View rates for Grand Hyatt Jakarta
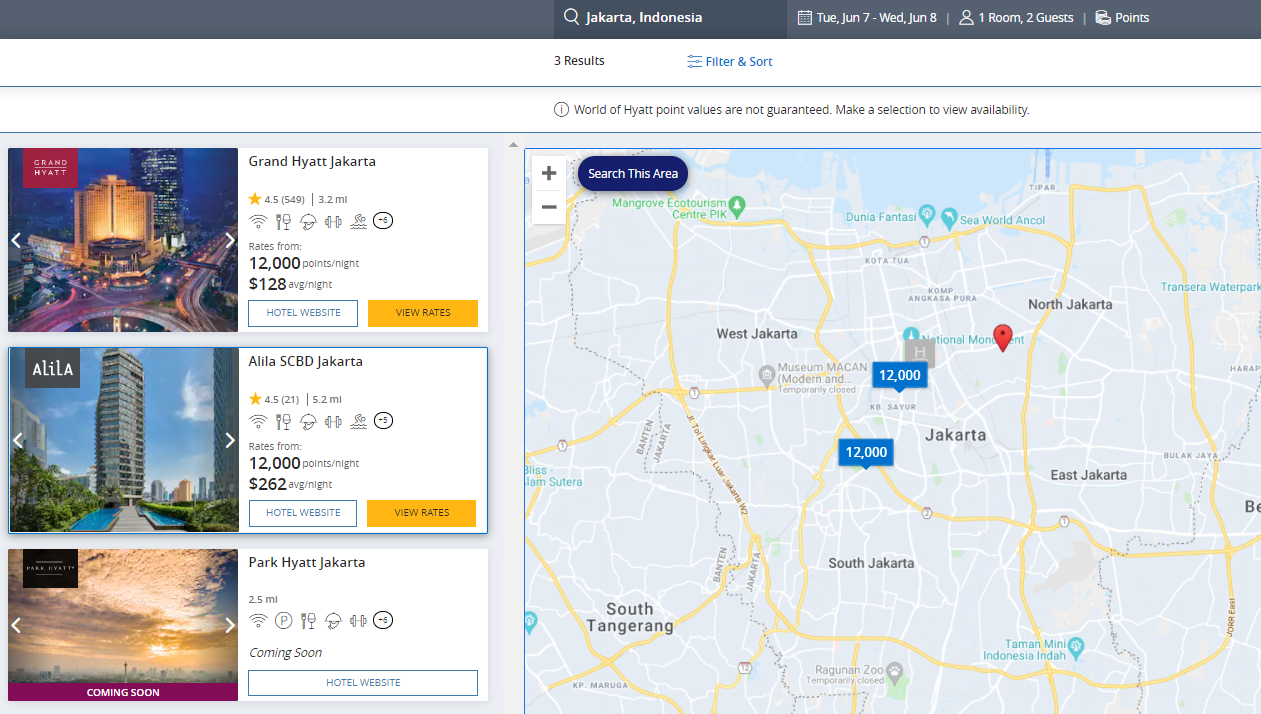Image resolution: width=1261 pixels, height=714 pixels. coord(423,313)
